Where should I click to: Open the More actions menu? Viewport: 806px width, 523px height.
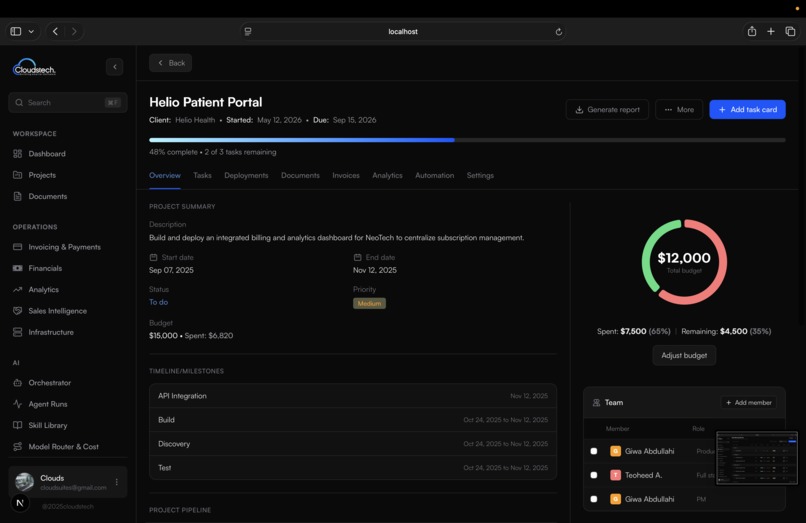pyautogui.click(x=679, y=110)
